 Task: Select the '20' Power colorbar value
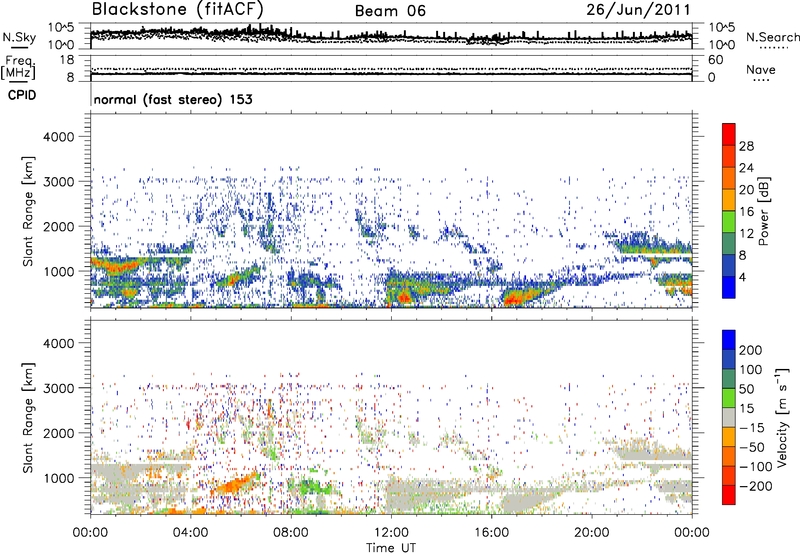746,190
